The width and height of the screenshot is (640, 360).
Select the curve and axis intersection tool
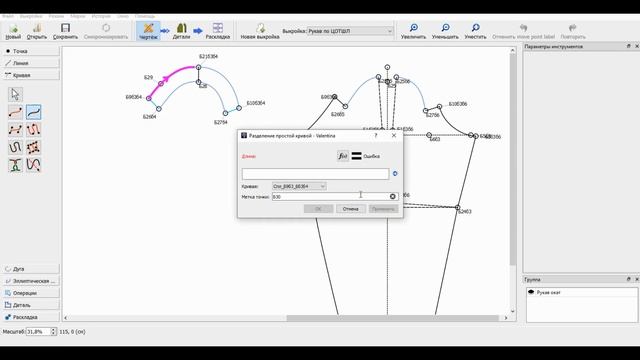coord(33,165)
